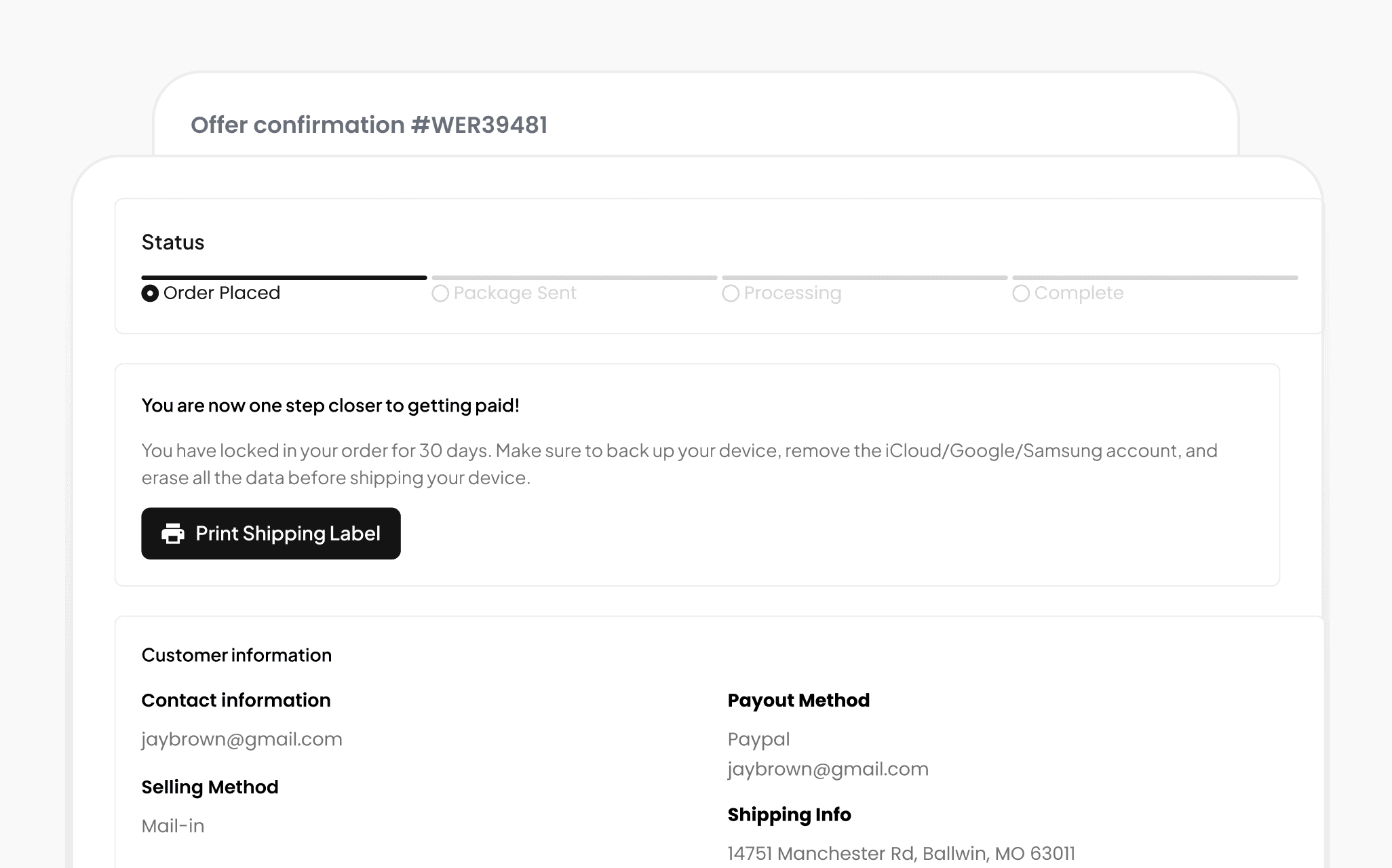Select the Processing status radio circle
The height and width of the screenshot is (868, 1392).
[x=731, y=294]
